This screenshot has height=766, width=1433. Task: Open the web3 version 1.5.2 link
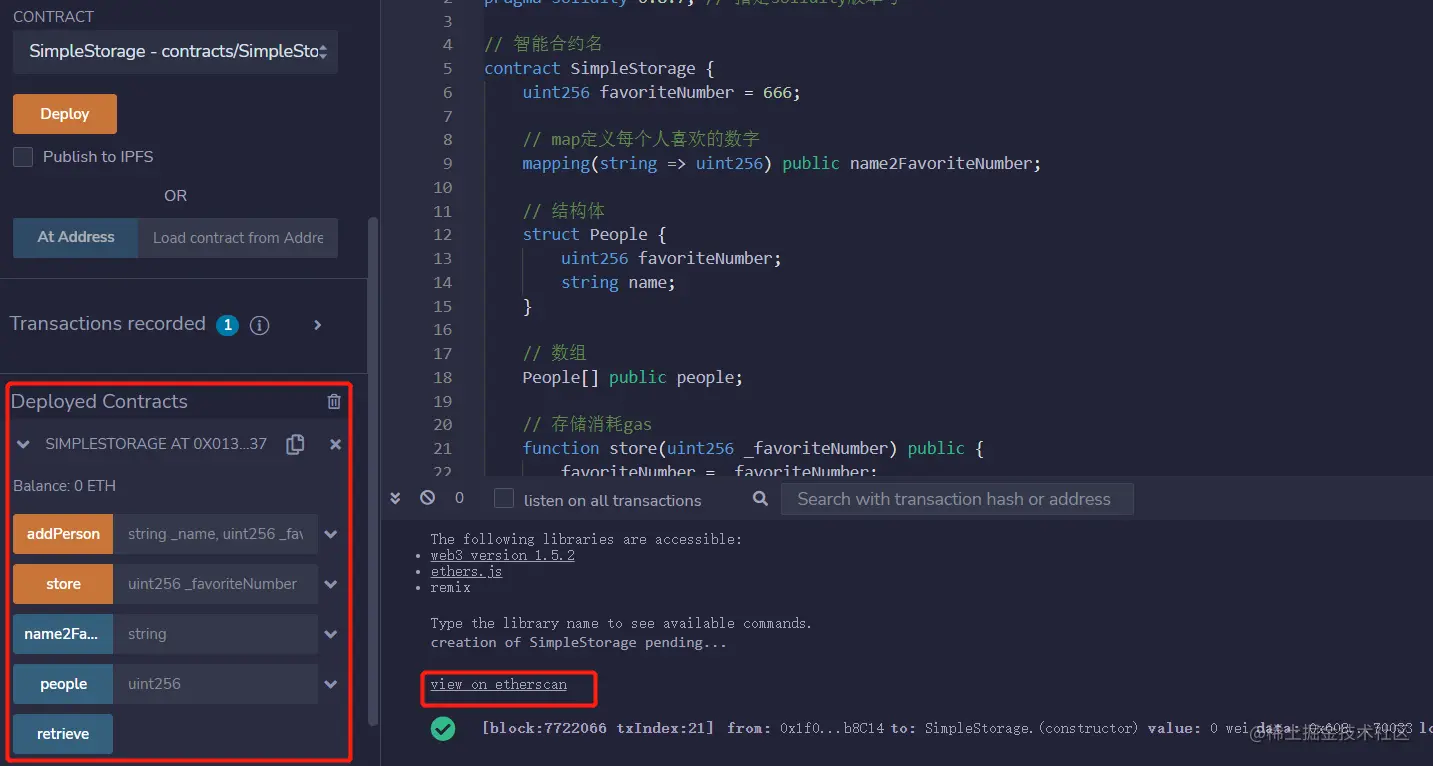[502, 555]
